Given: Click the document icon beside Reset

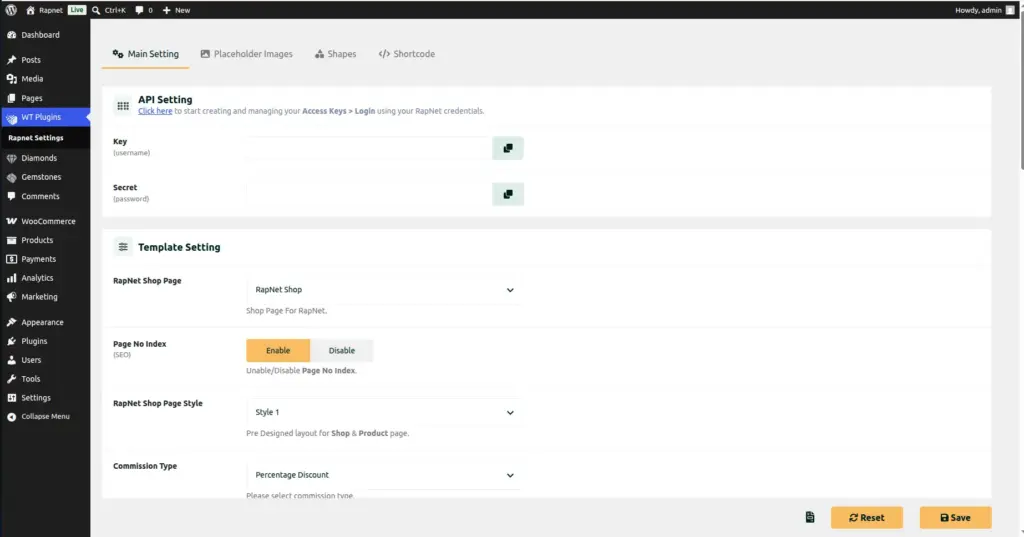Looking at the screenshot, I should (810, 517).
